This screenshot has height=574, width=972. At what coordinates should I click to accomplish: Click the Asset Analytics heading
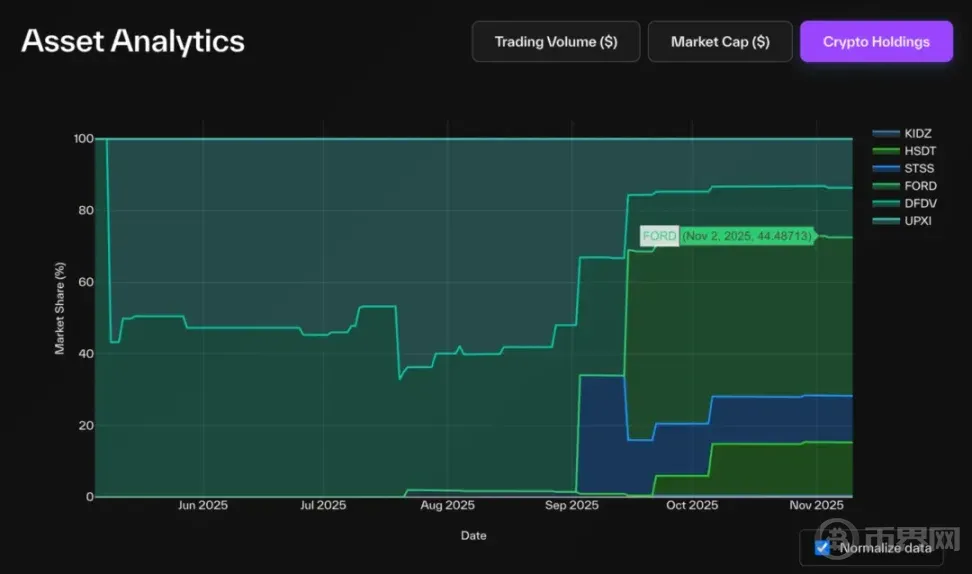pyautogui.click(x=133, y=41)
